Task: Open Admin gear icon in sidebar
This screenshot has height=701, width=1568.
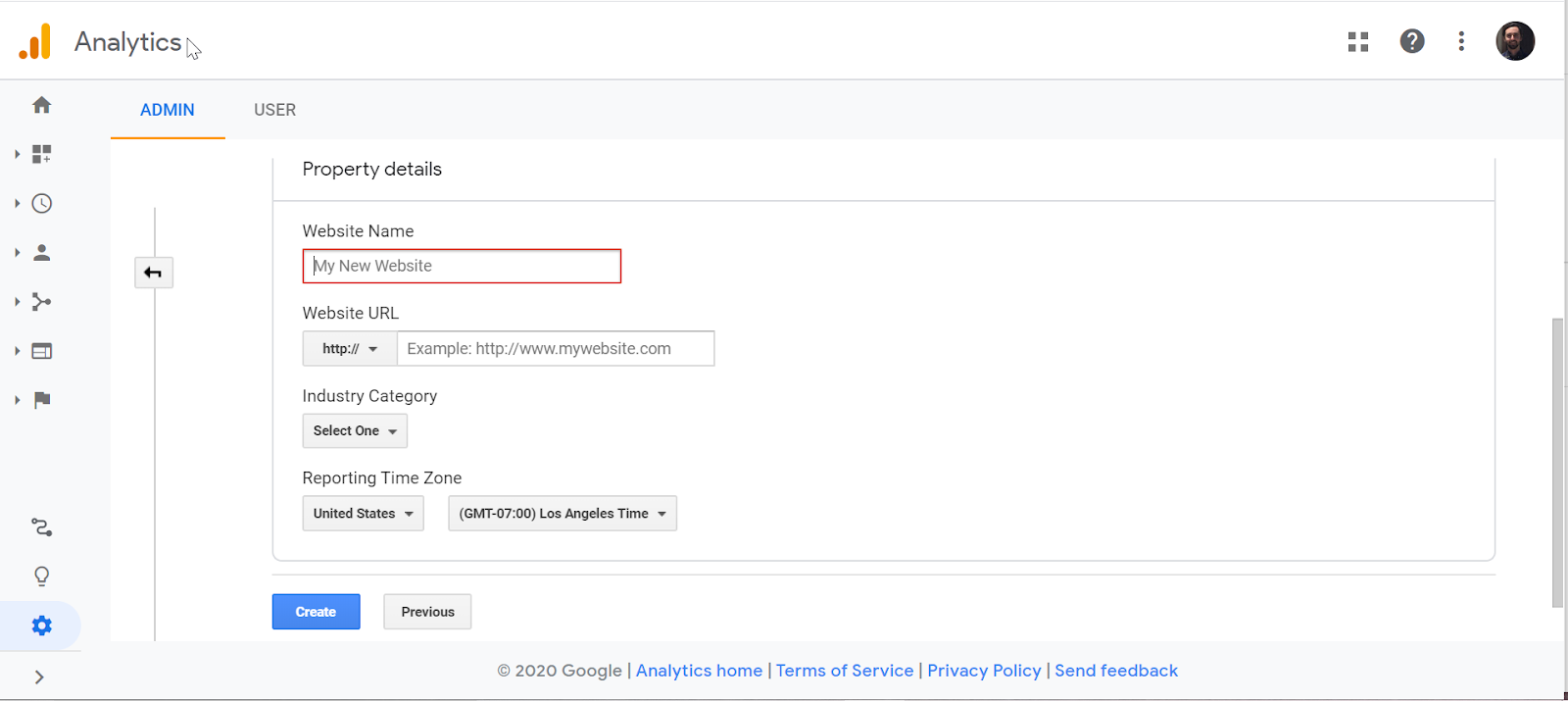Action: [x=41, y=626]
